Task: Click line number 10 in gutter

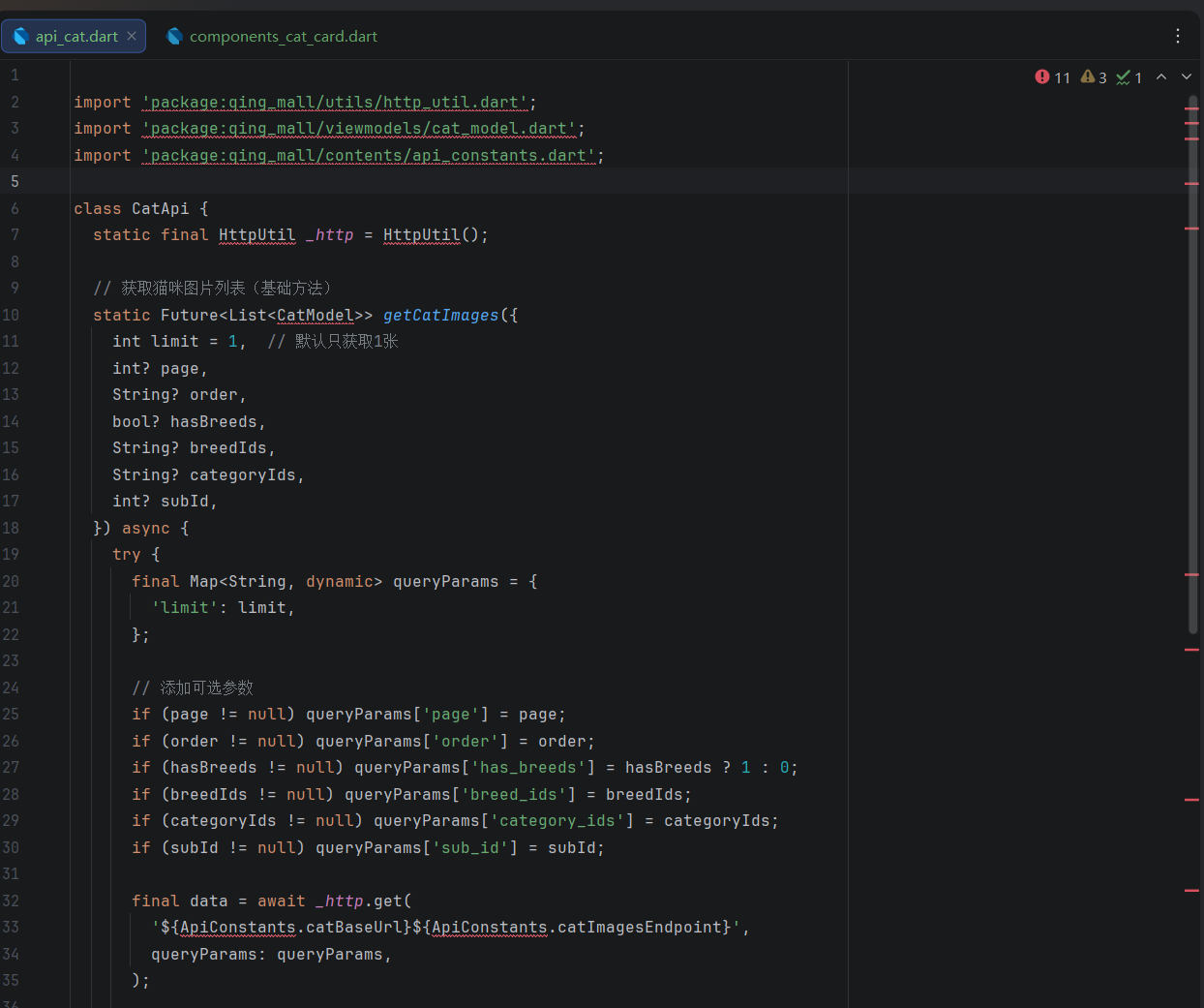Action: point(11,315)
